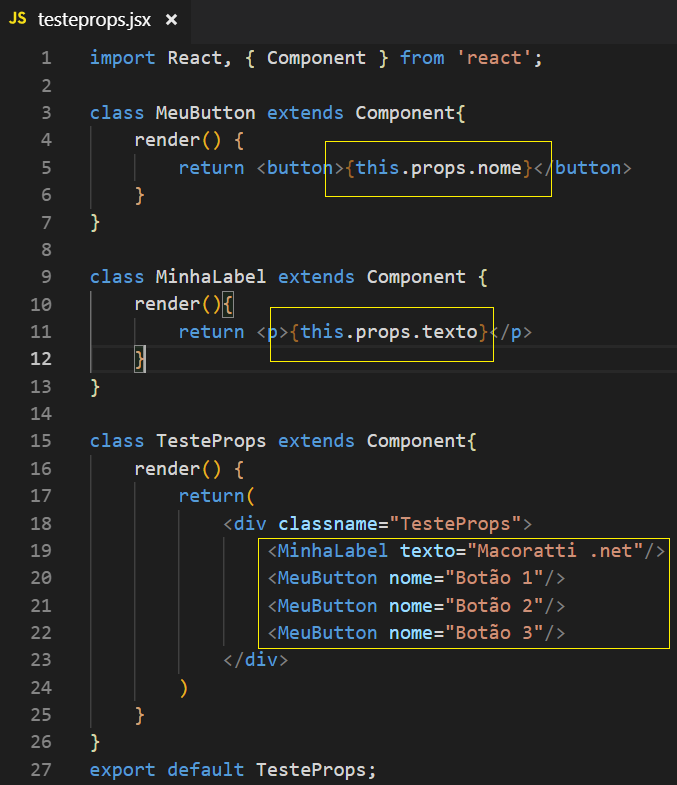Click line number 27 in the gutter
The width and height of the screenshot is (677, 785).
(x=41, y=769)
